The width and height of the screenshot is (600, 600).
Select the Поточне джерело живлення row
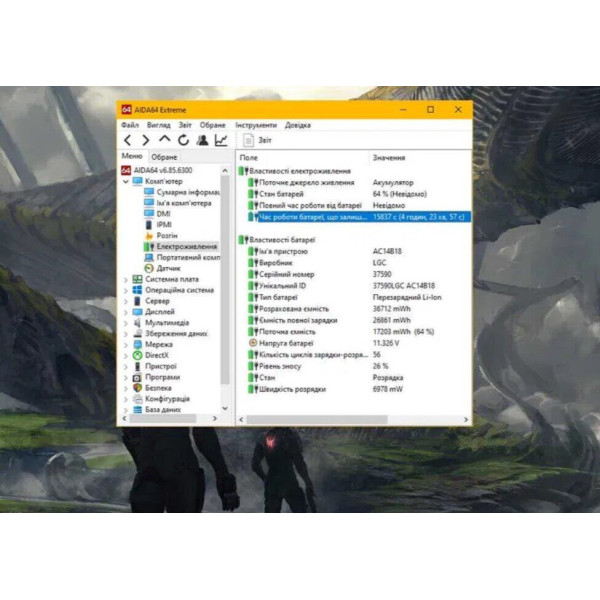coord(354,183)
